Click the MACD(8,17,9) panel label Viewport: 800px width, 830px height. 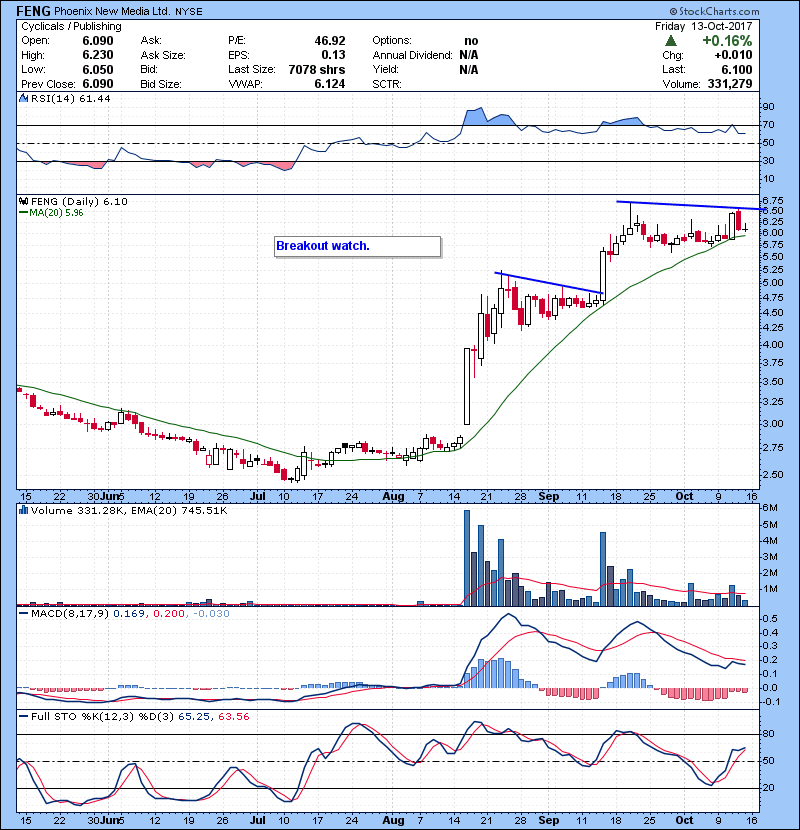click(x=70, y=614)
